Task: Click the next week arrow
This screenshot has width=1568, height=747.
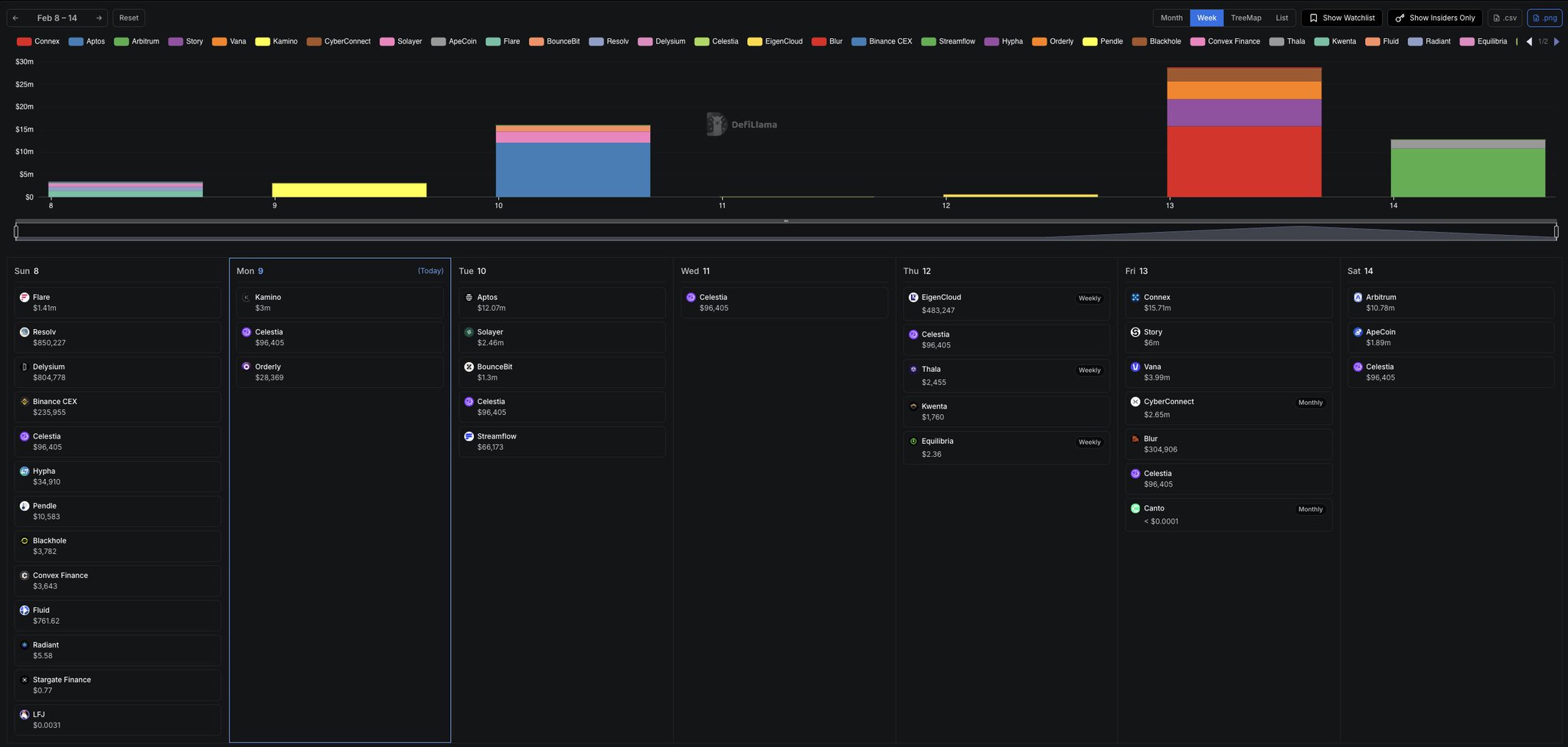Action: [x=99, y=18]
